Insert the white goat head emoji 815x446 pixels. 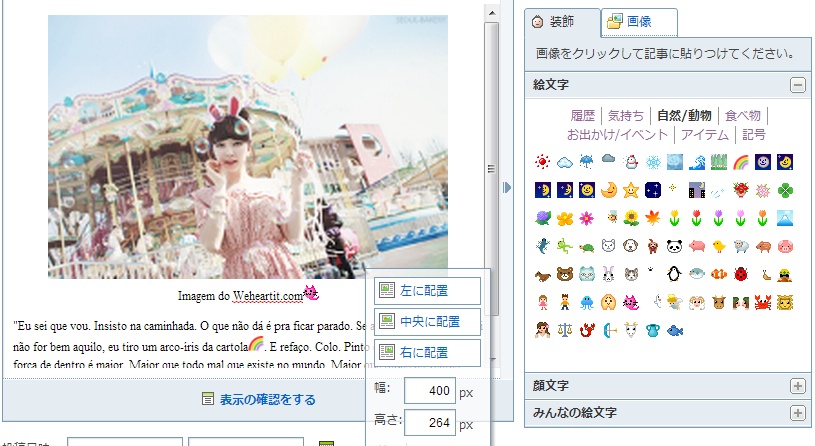coord(631,330)
